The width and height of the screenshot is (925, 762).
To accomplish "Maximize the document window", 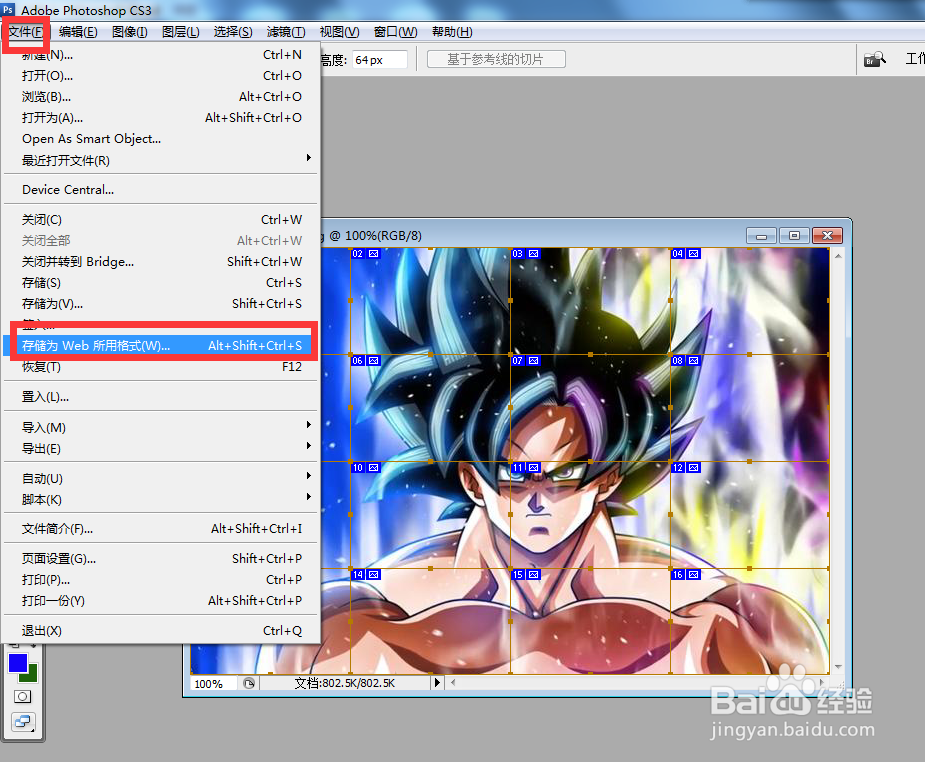I will coord(794,236).
